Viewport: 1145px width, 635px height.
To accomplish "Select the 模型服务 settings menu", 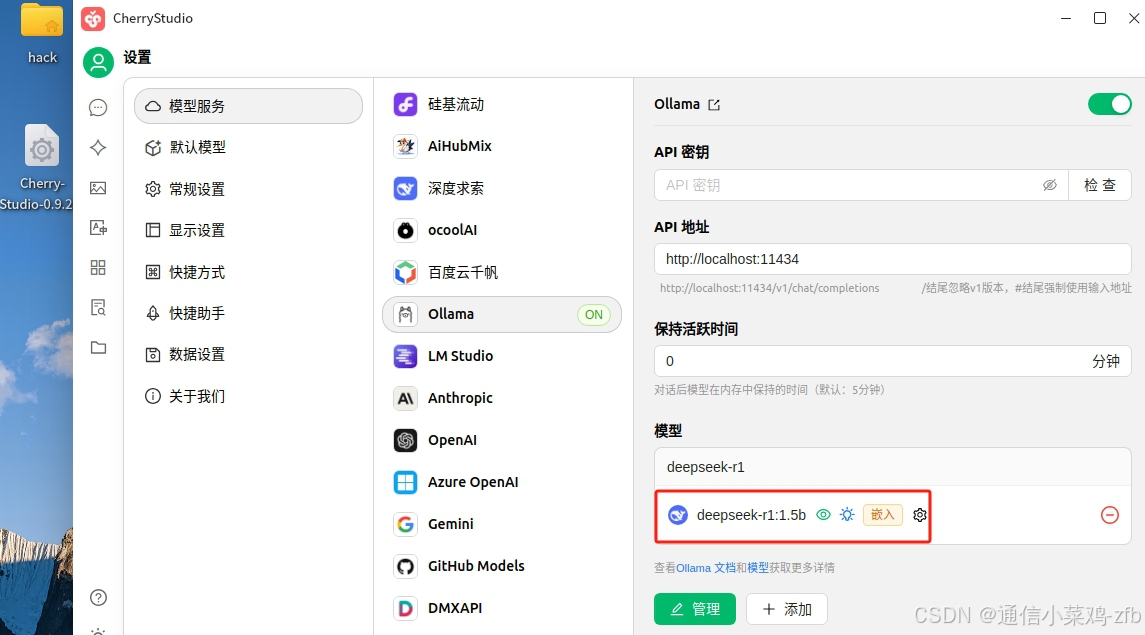I will point(248,107).
